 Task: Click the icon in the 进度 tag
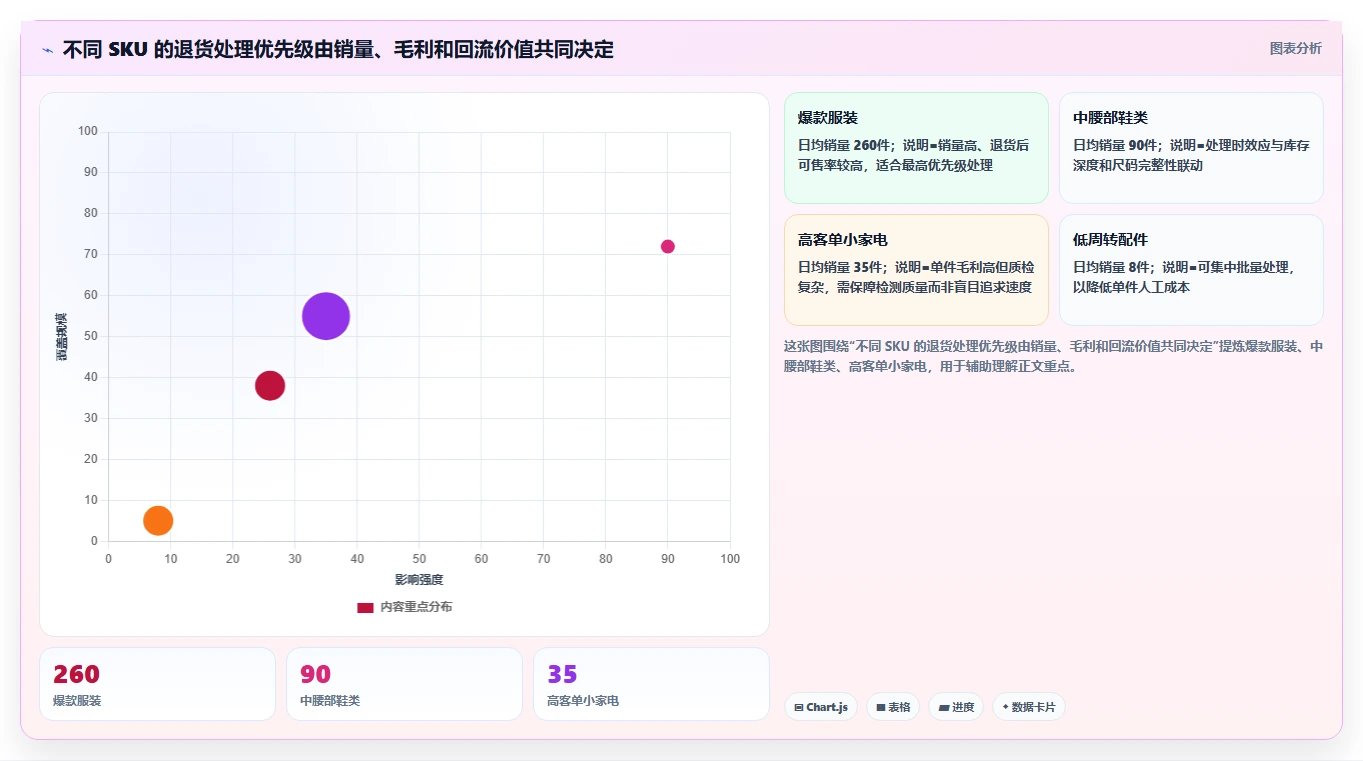tap(944, 707)
